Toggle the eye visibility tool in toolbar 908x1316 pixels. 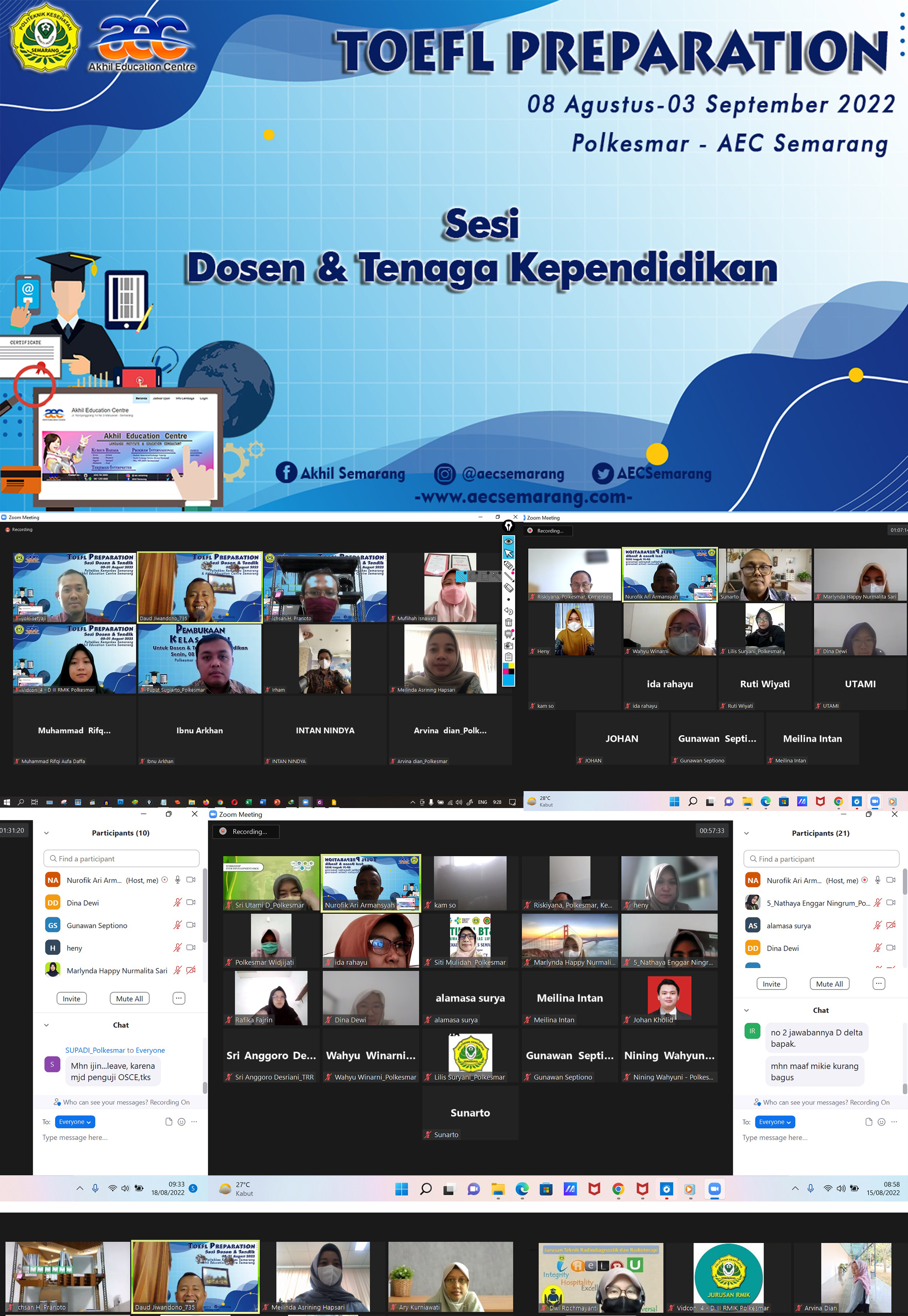[x=509, y=541]
